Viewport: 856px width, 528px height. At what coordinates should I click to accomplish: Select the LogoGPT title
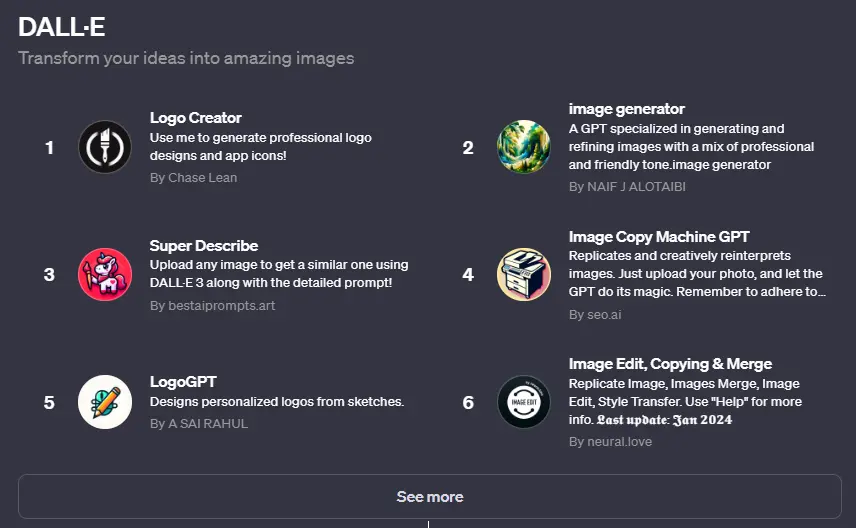tap(183, 382)
